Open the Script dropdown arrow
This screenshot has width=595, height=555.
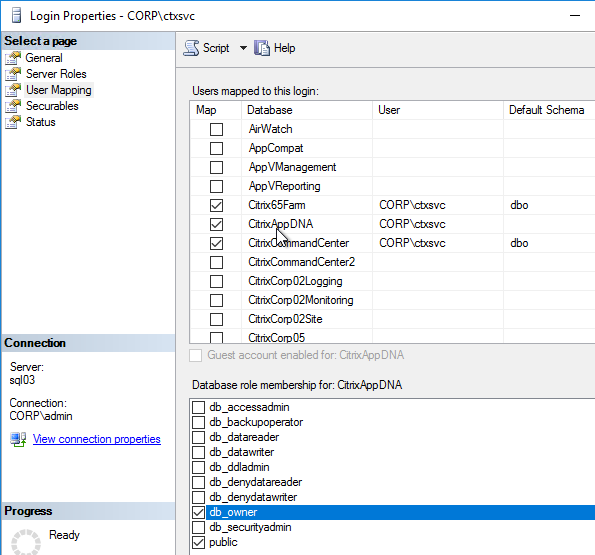click(x=243, y=48)
